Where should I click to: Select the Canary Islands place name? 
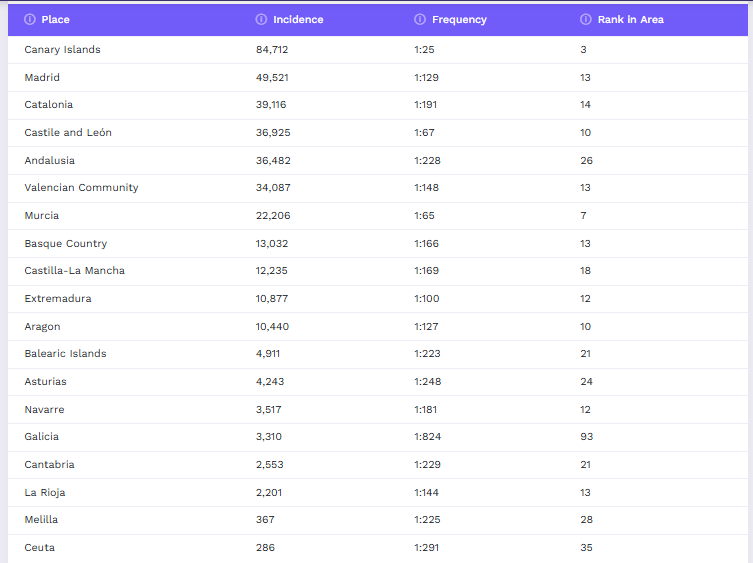pyautogui.click(x=62, y=49)
